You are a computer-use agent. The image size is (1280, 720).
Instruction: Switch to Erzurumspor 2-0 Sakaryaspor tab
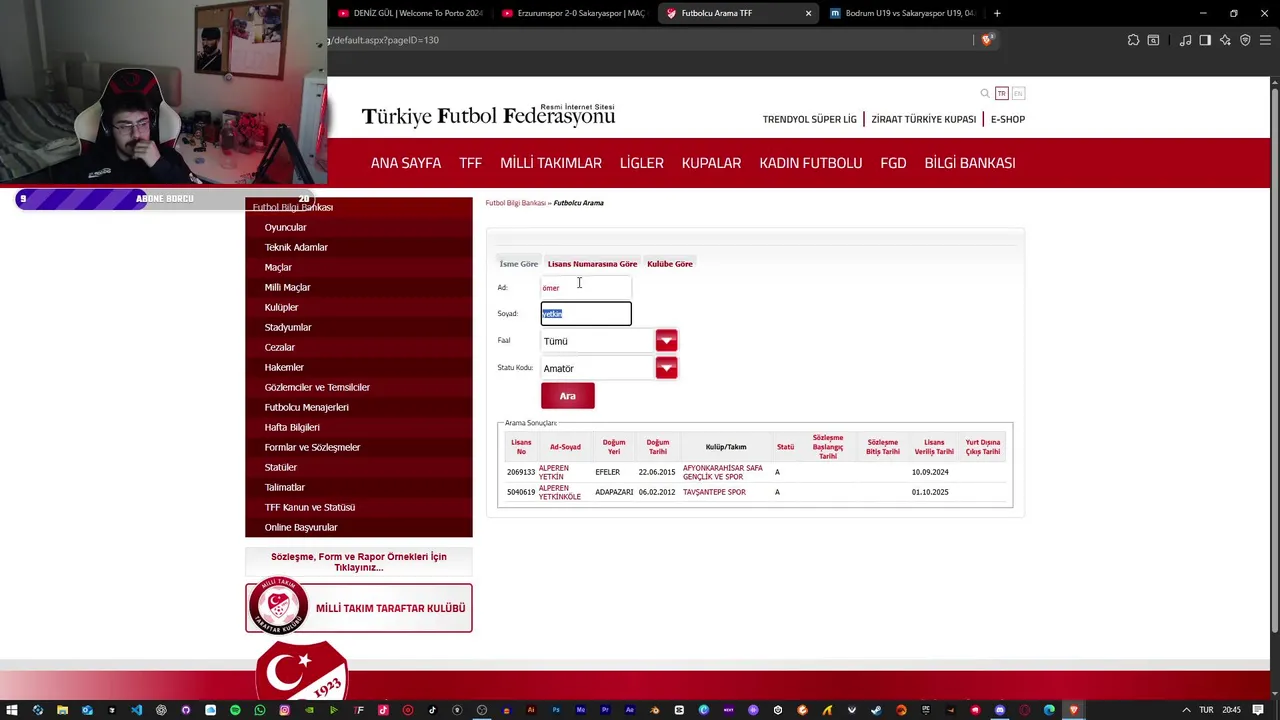tap(574, 13)
